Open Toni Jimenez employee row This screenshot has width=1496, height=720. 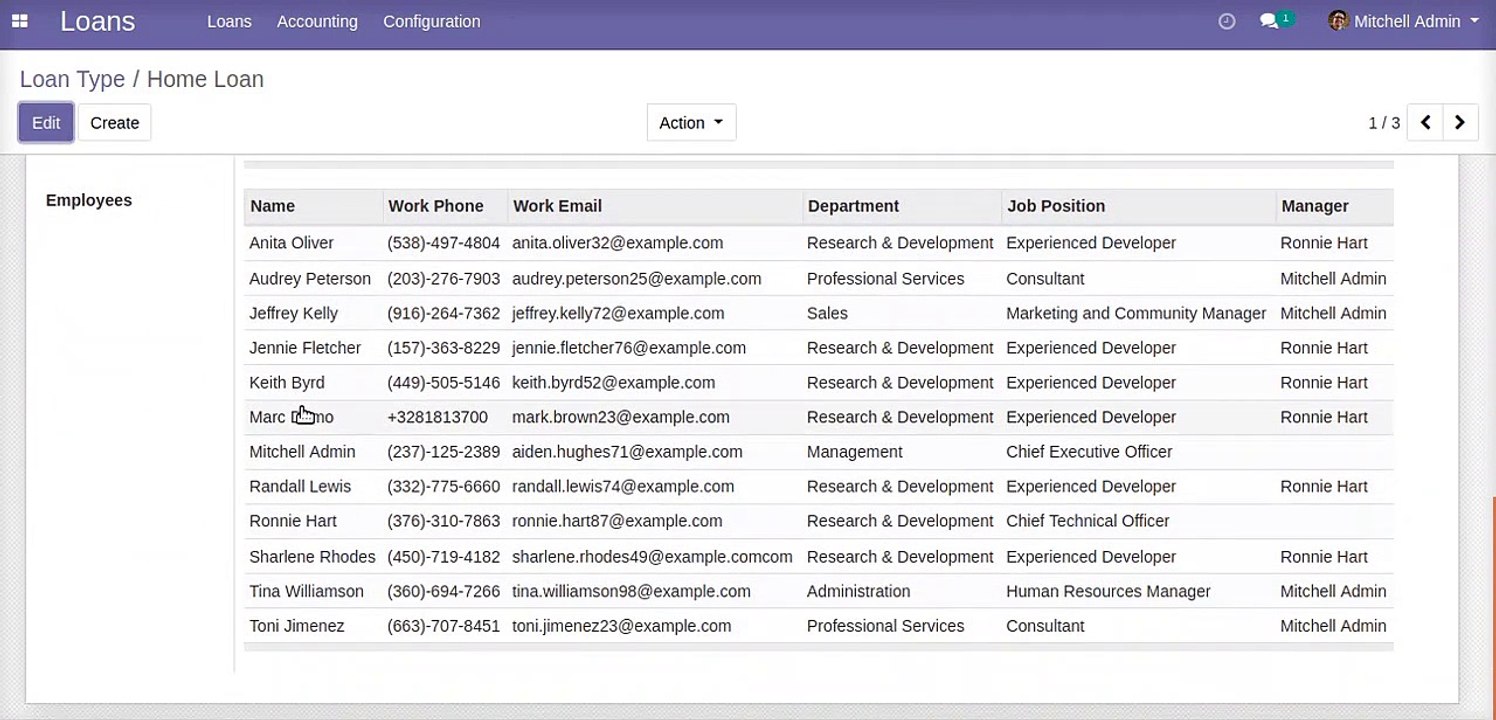pyautogui.click(x=818, y=626)
